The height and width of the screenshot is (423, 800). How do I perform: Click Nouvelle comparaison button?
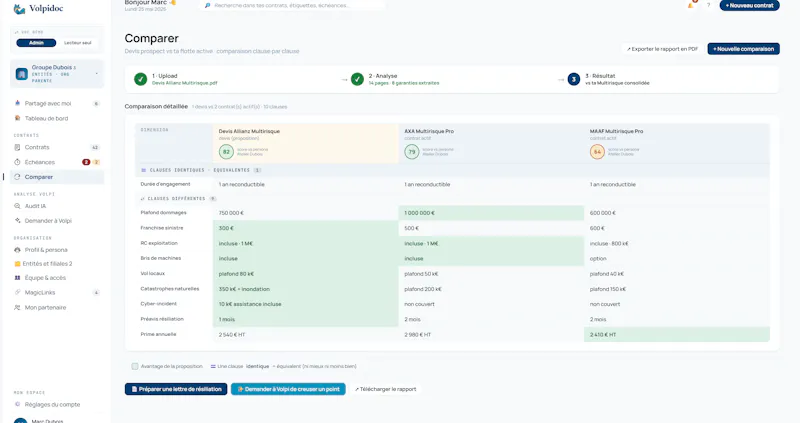point(743,49)
